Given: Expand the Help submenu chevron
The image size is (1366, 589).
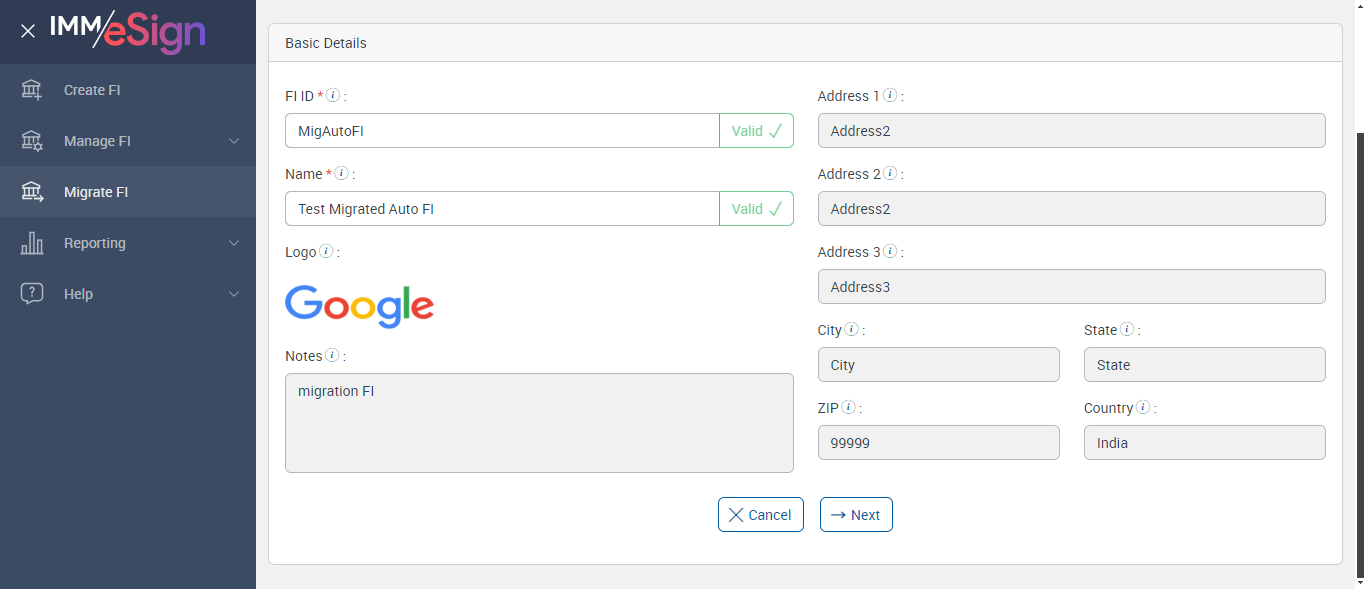Looking at the screenshot, I should 234,294.
